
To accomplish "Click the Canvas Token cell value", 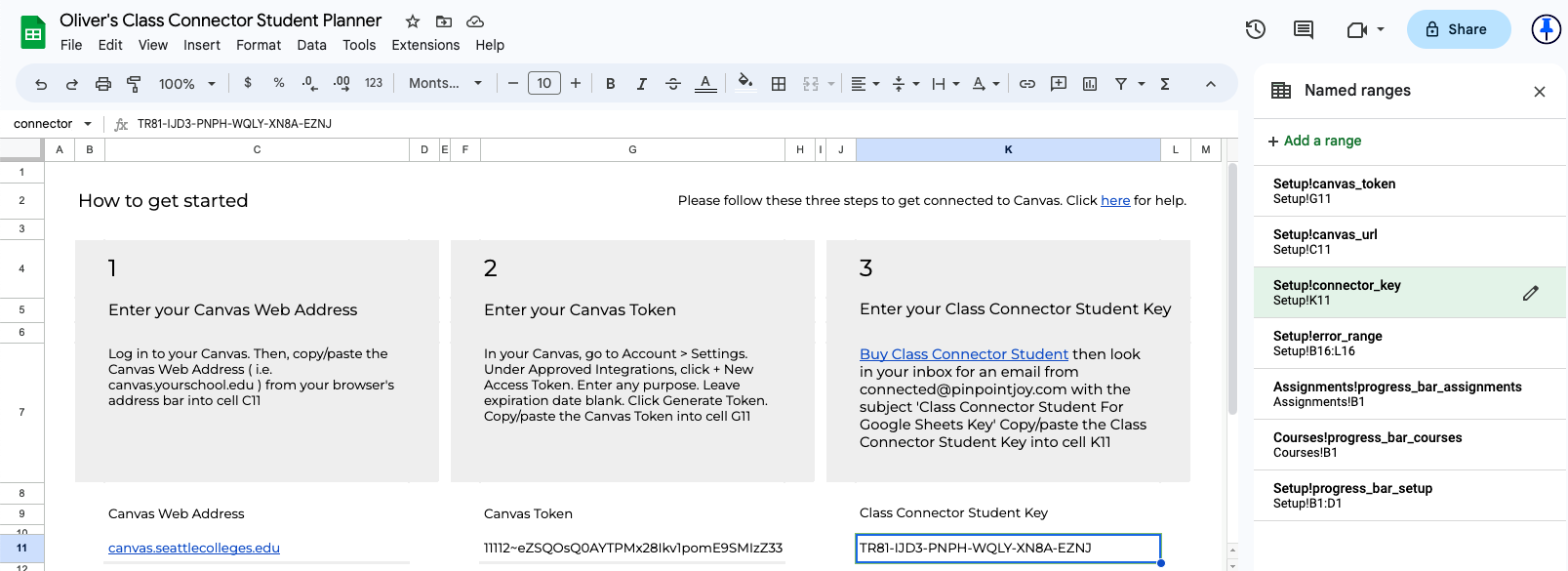I will [x=633, y=549].
